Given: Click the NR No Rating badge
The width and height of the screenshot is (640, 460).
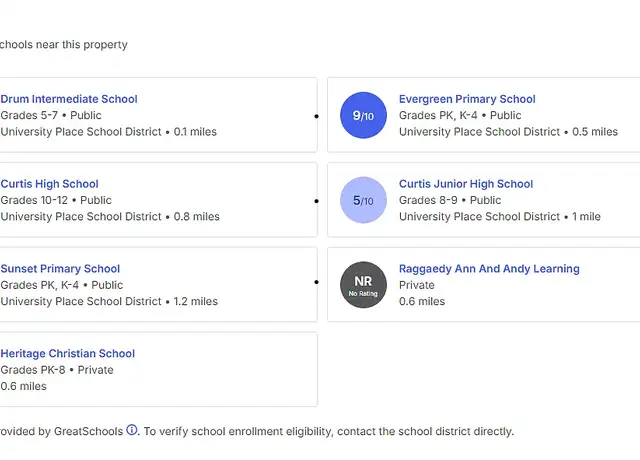Looking at the screenshot, I should click(x=363, y=285).
